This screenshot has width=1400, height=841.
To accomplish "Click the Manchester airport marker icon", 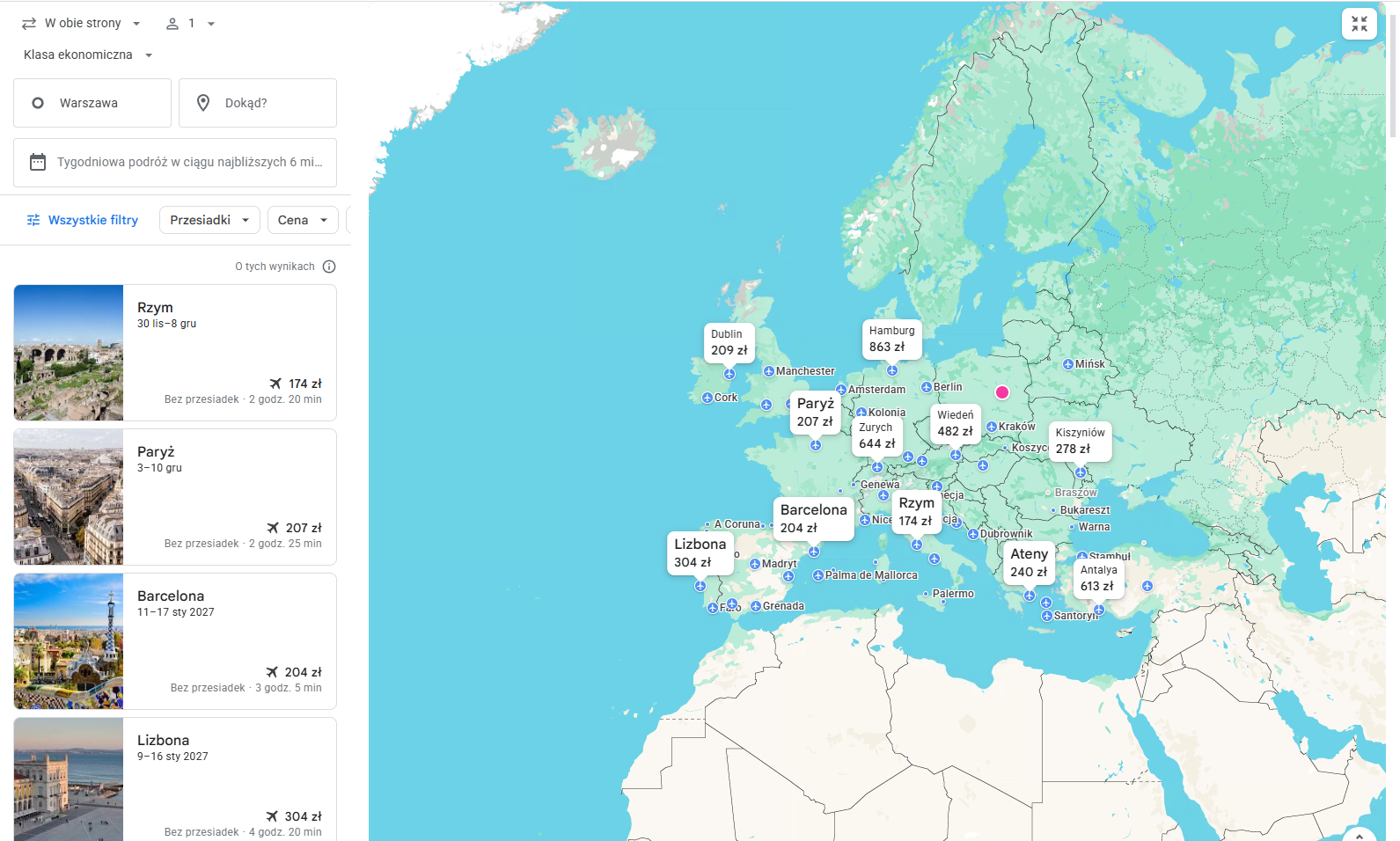I will [769, 371].
